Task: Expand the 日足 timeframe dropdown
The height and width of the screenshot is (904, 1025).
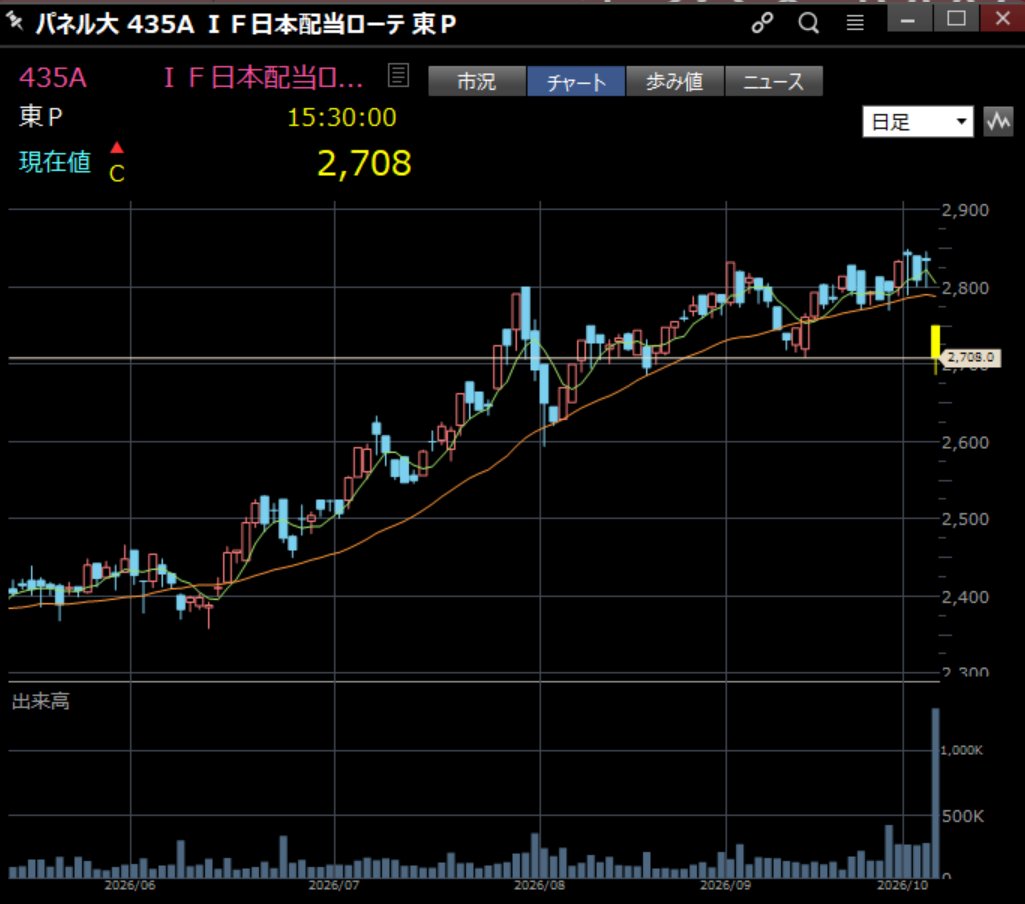Action: [918, 122]
